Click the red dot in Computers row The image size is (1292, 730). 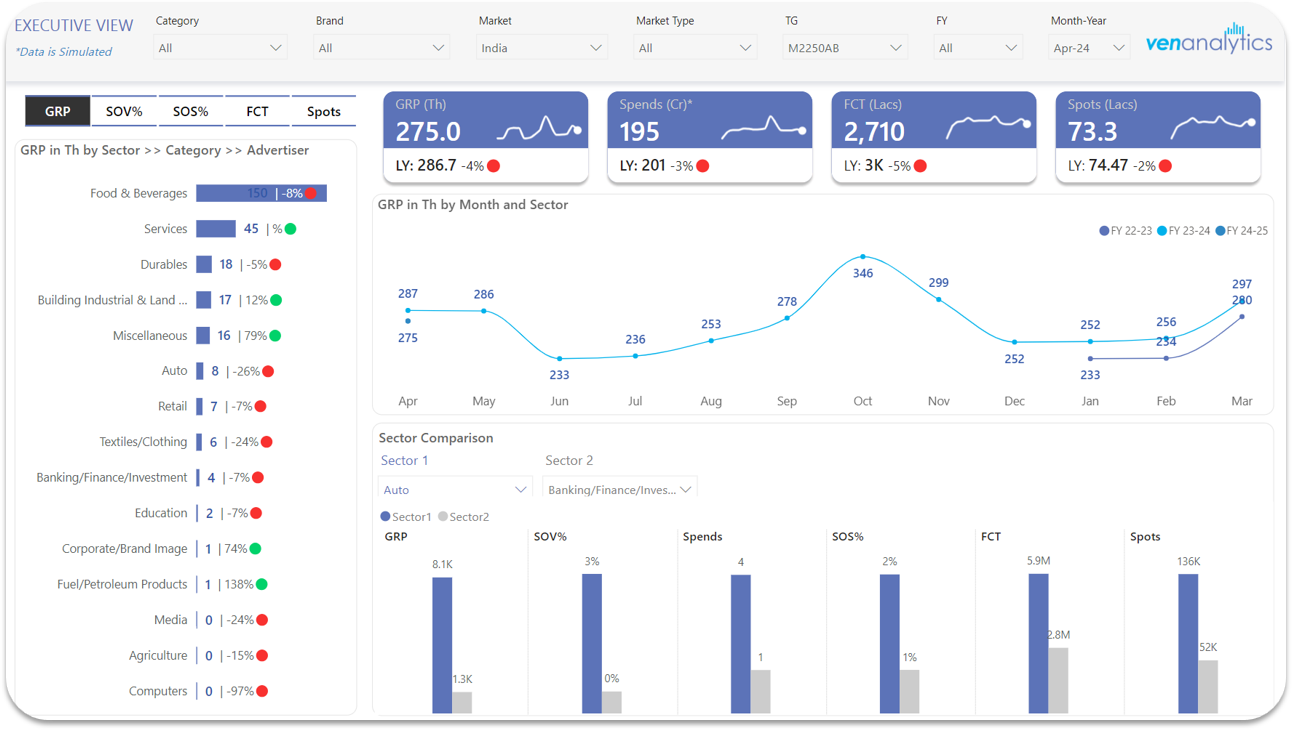[x=262, y=691]
